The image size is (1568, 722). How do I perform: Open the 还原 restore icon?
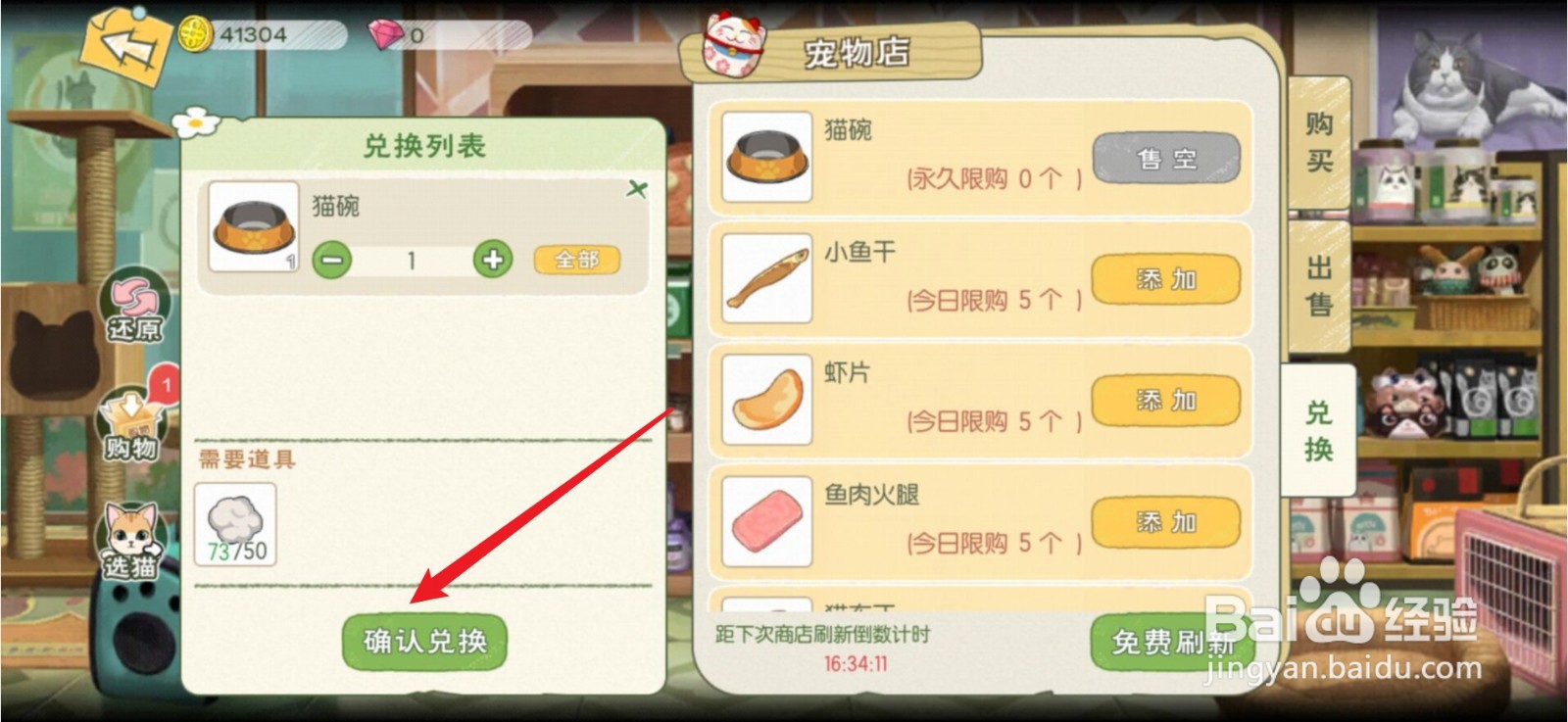click(133, 307)
